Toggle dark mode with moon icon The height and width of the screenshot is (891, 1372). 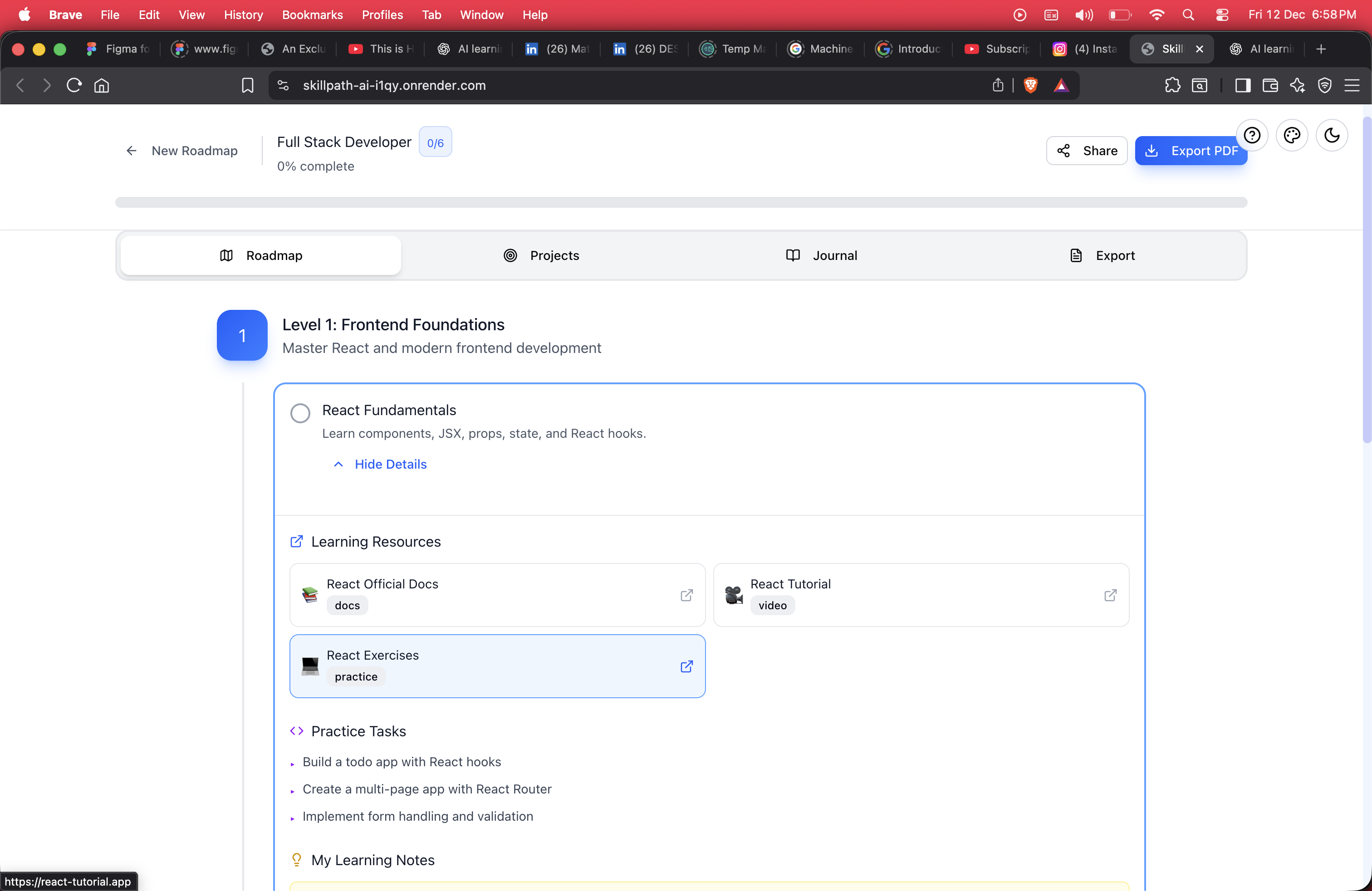[x=1332, y=136]
